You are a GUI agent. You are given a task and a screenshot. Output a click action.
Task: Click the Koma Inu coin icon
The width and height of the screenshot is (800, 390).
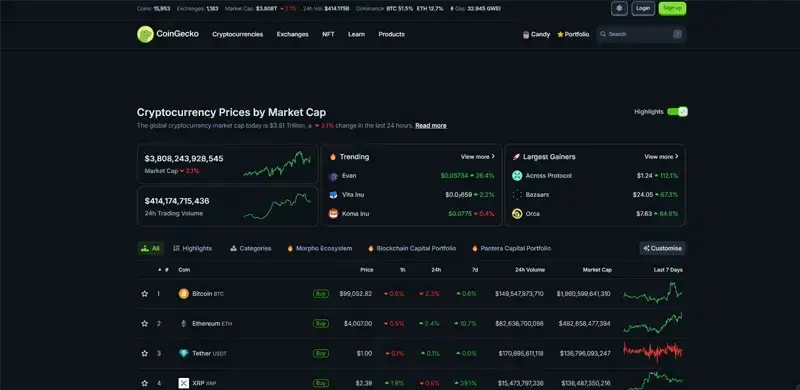[x=333, y=214]
